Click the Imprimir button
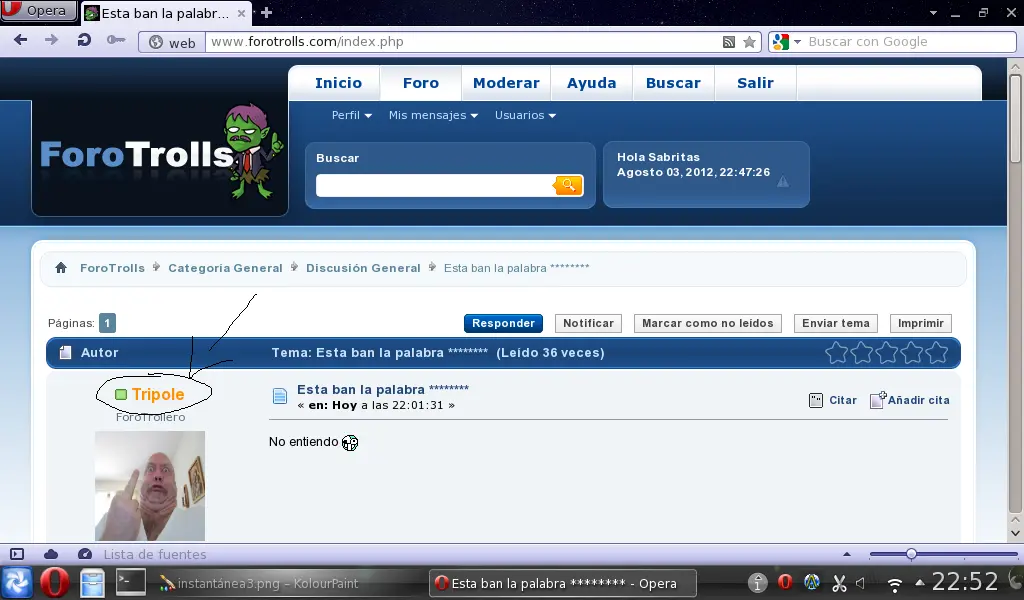 coord(920,323)
